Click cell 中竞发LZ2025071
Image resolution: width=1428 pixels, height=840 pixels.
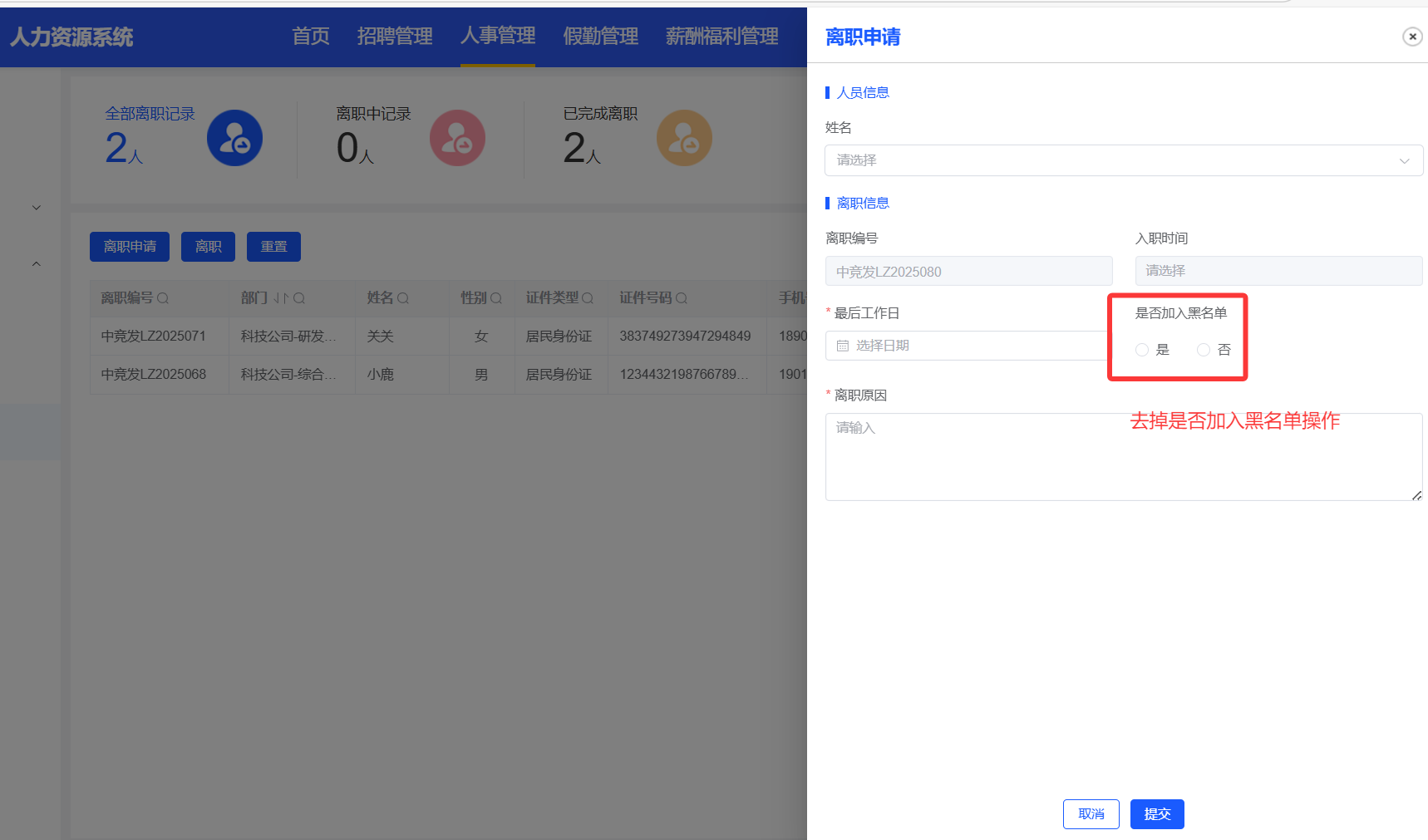(x=153, y=336)
